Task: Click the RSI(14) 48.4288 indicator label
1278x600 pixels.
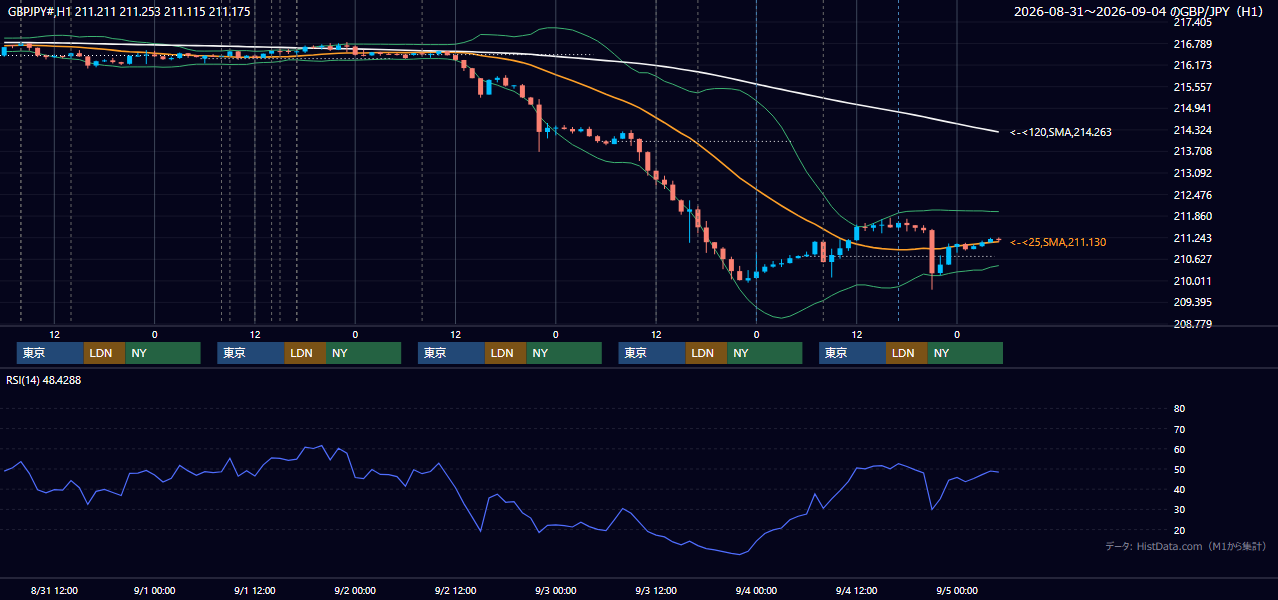Action: pyautogui.click(x=44, y=380)
